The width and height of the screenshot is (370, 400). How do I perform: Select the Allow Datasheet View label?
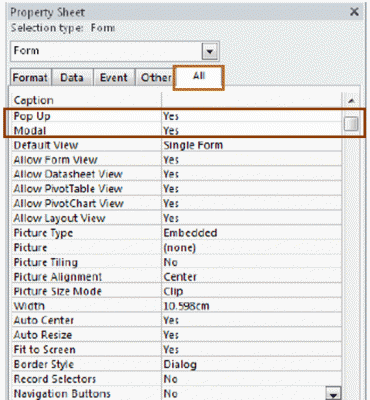click(x=68, y=174)
